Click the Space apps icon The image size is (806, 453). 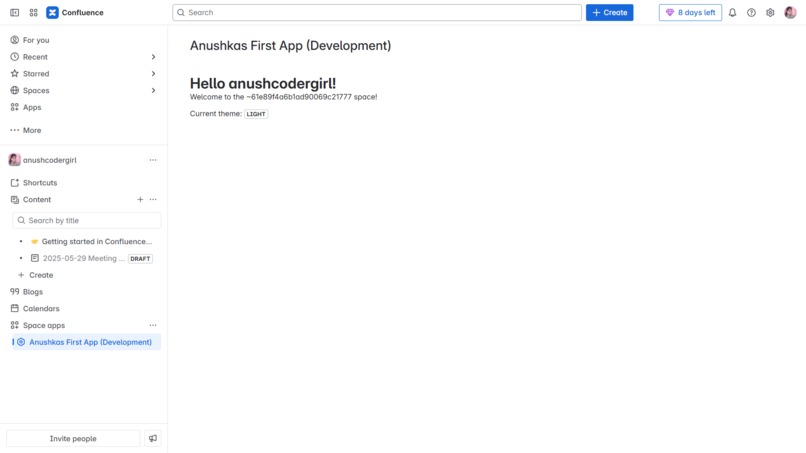(x=14, y=325)
